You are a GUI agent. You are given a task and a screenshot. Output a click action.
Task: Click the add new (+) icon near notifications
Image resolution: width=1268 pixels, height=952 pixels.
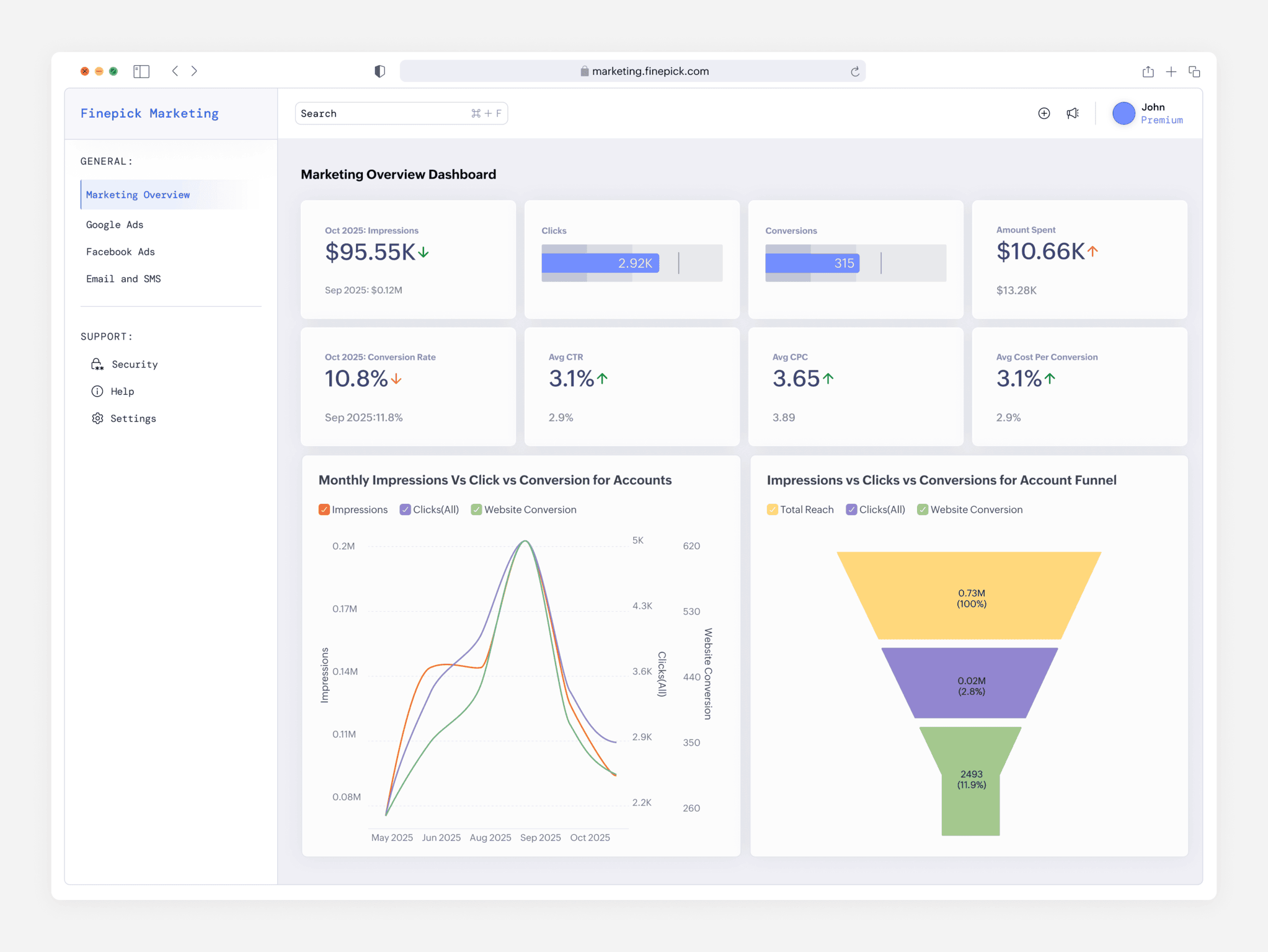(1044, 113)
